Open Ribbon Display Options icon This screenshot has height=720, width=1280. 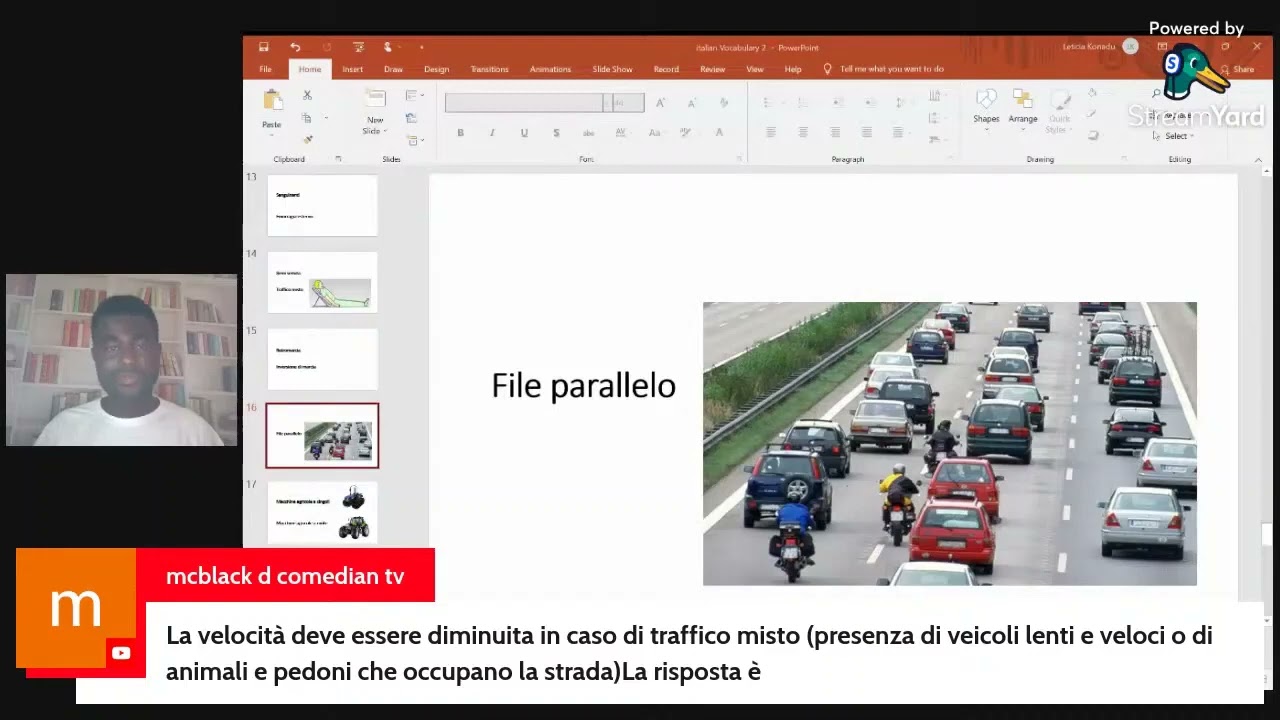point(1162,47)
